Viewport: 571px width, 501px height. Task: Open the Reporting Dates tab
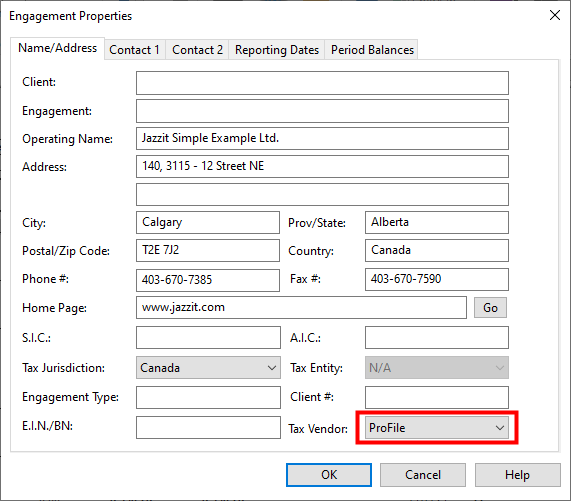277,50
